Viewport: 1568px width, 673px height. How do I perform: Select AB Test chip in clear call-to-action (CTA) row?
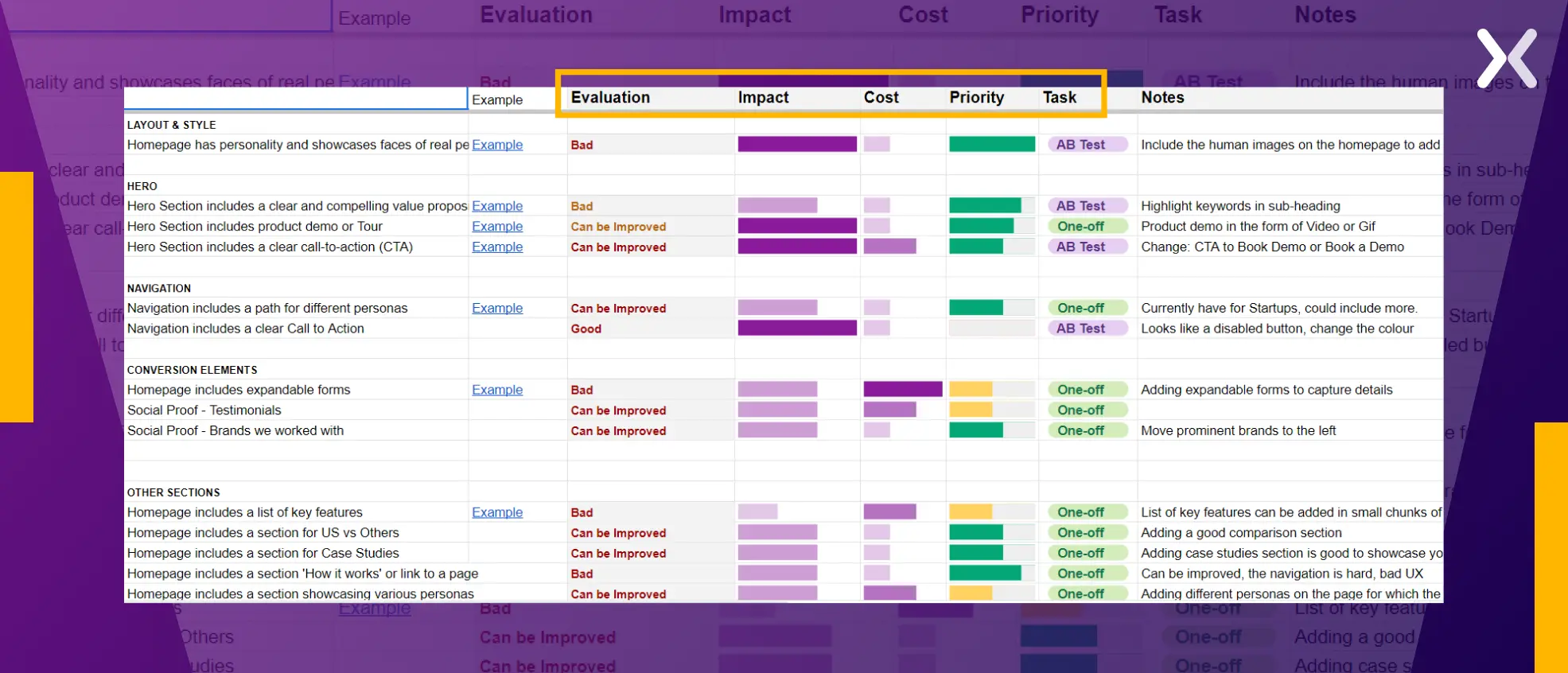click(x=1087, y=247)
